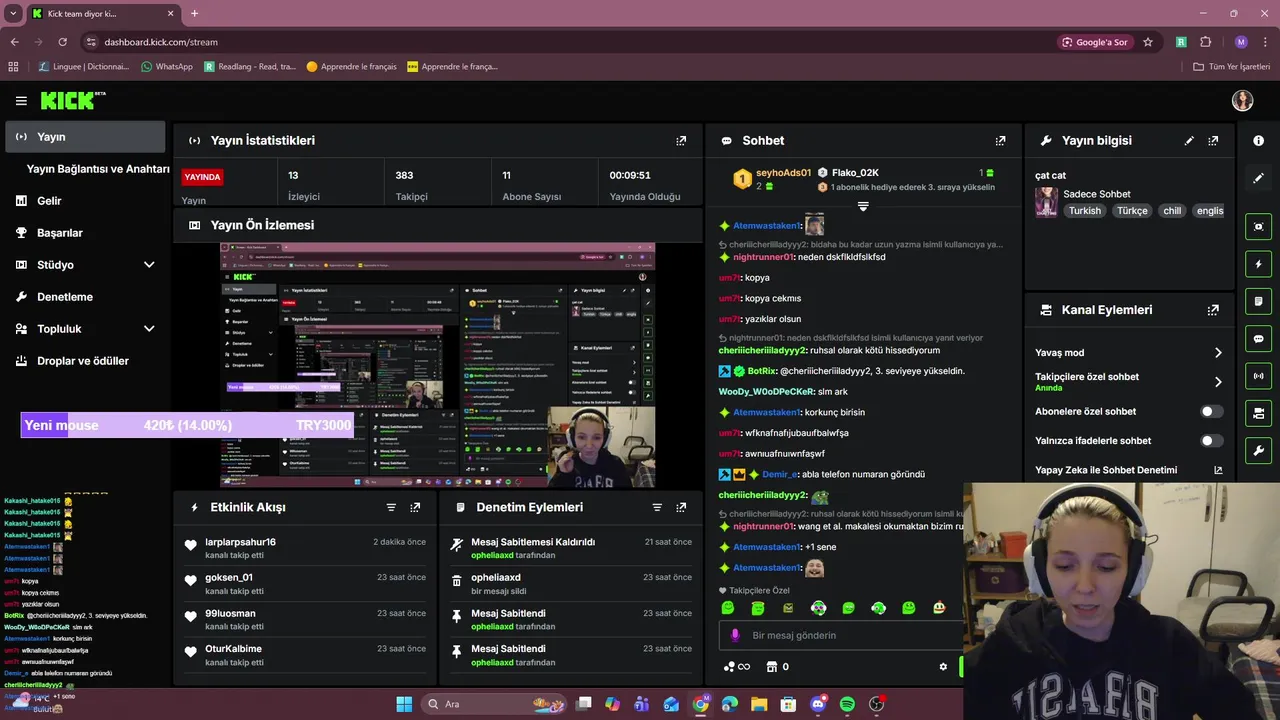Image resolution: width=1280 pixels, height=720 pixels.
Task: Open Google'a Sor button in address bar
Action: pos(1095,42)
